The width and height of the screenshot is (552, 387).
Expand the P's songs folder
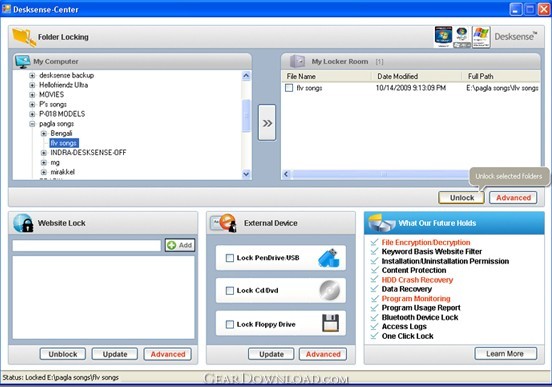tap(32, 104)
